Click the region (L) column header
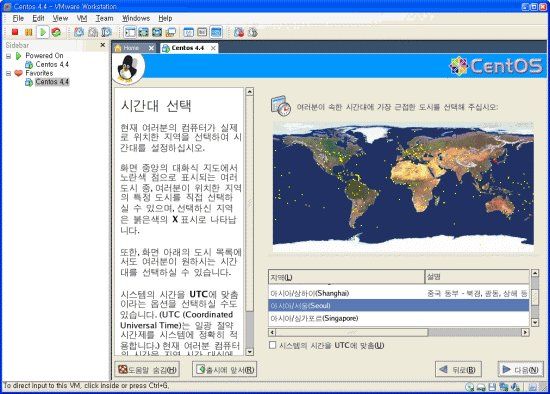Screen dimensions: 550x394 click(x=347, y=277)
